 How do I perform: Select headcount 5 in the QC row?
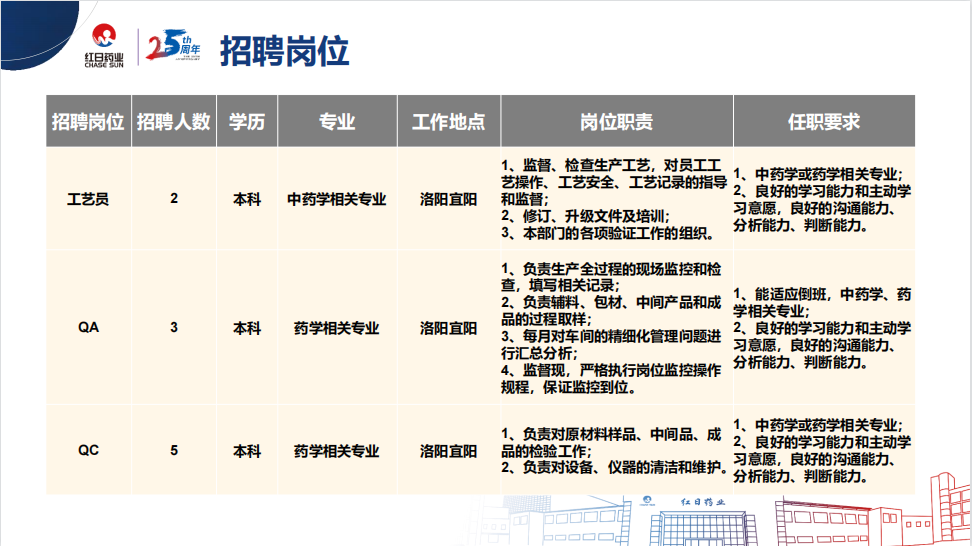[x=174, y=450]
